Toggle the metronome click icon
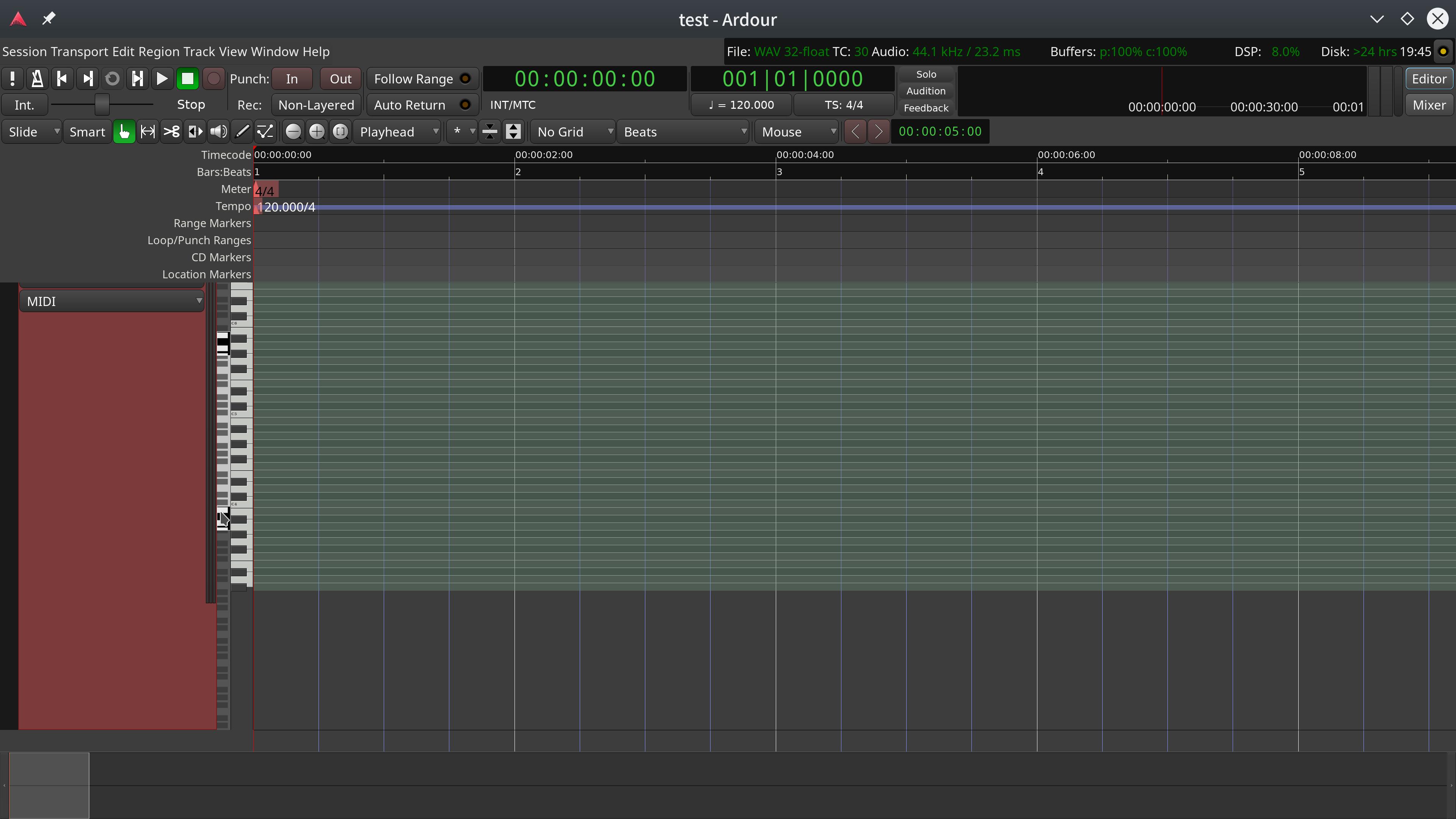The height and width of the screenshot is (819, 1456). 37,78
